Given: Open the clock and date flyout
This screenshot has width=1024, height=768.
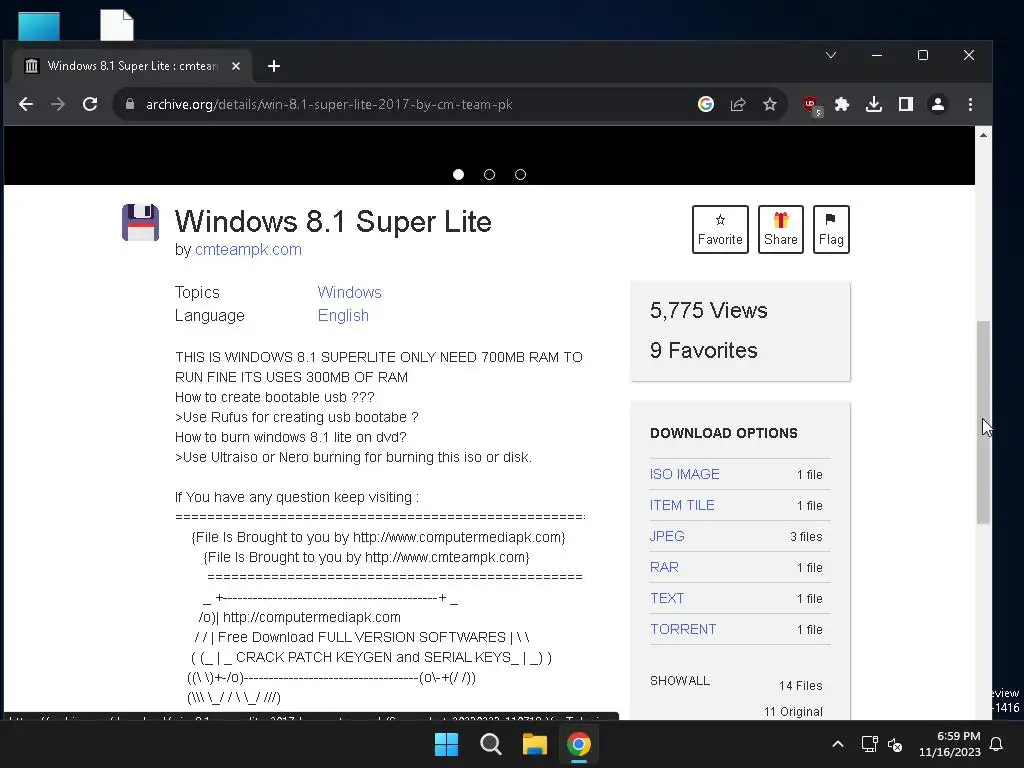Looking at the screenshot, I should click(x=950, y=744).
